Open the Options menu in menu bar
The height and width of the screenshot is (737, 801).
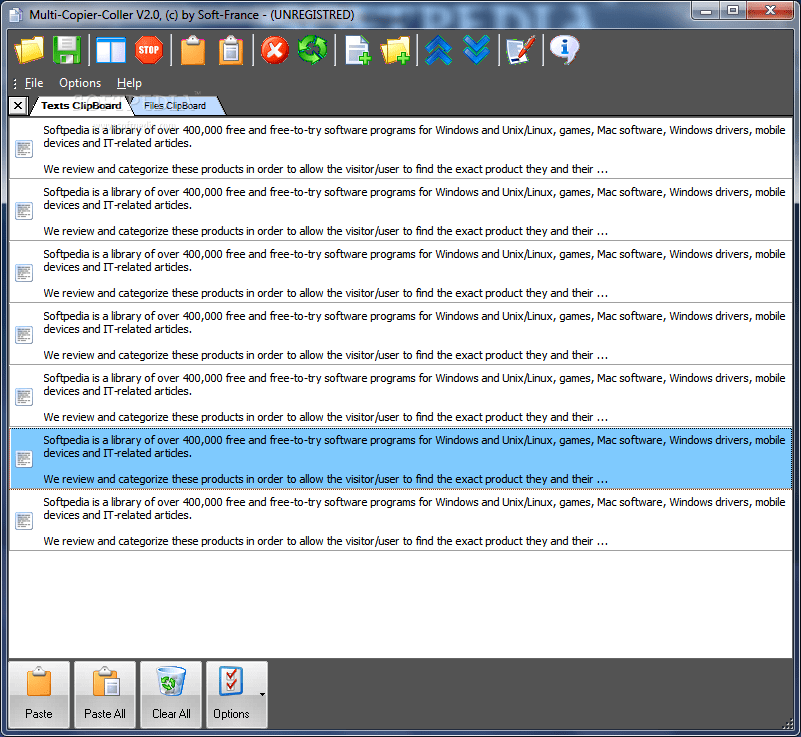(x=80, y=83)
